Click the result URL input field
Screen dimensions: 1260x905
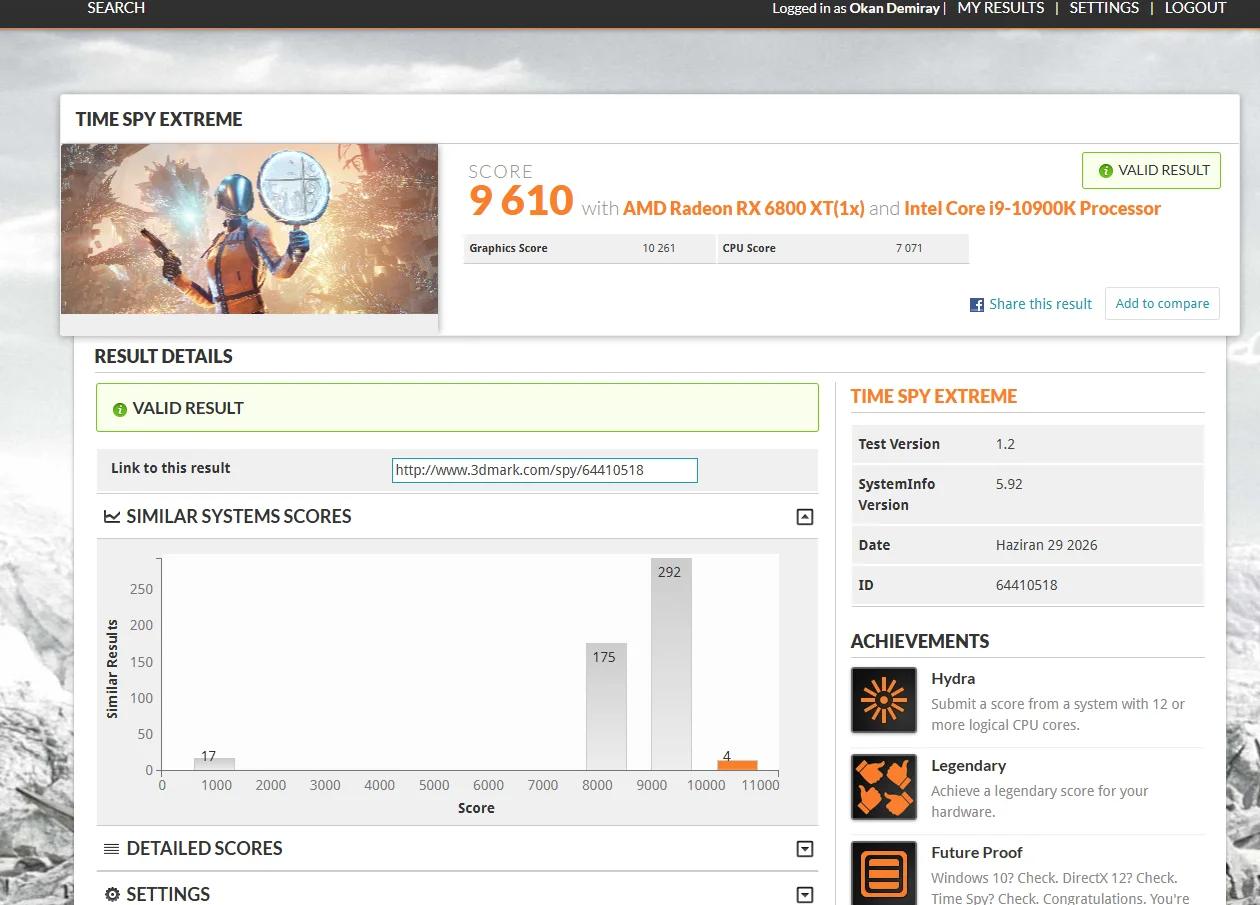click(544, 470)
